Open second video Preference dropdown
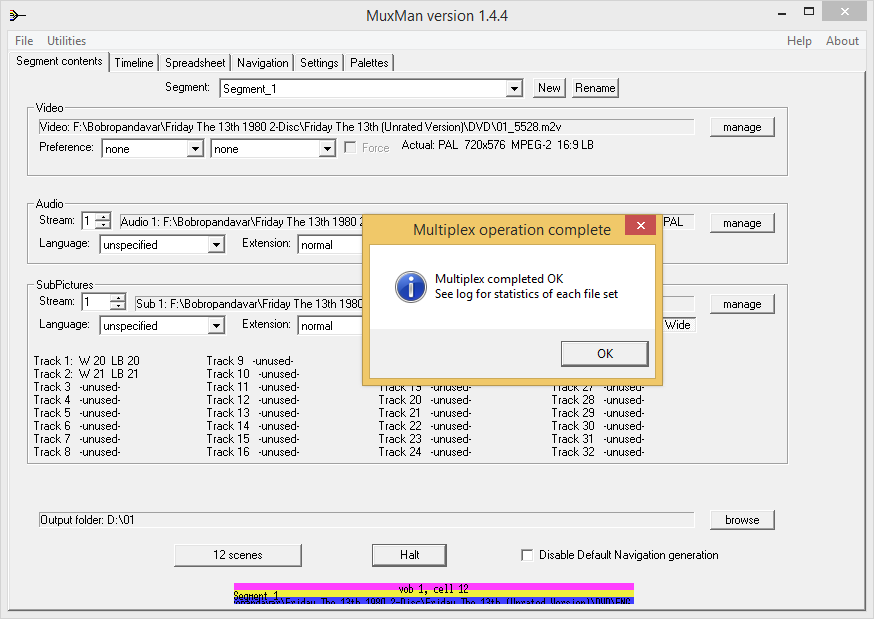The height and width of the screenshot is (619, 874). pyautogui.click(x=327, y=149)
